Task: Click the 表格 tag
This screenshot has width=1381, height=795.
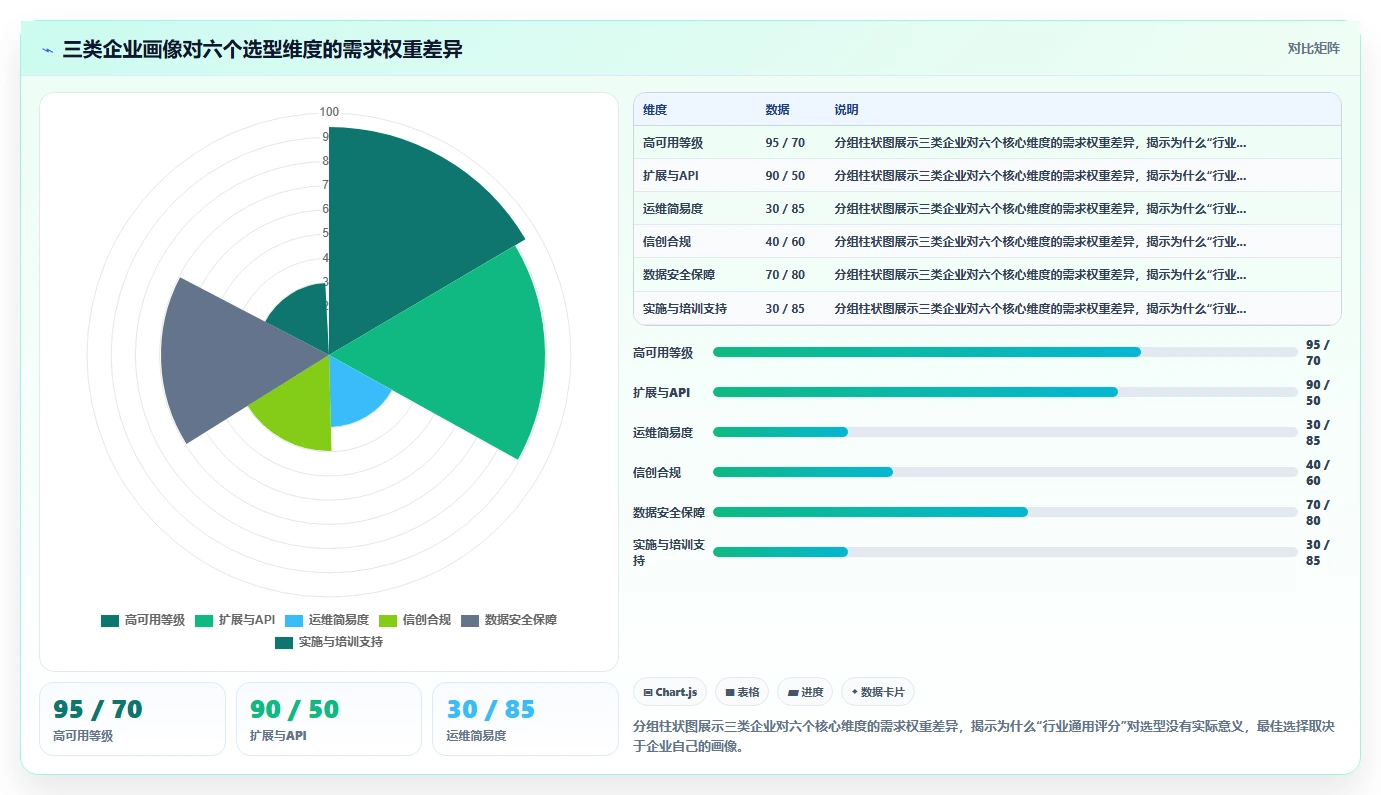Action: pyautogui.click(x=742, y=692)
